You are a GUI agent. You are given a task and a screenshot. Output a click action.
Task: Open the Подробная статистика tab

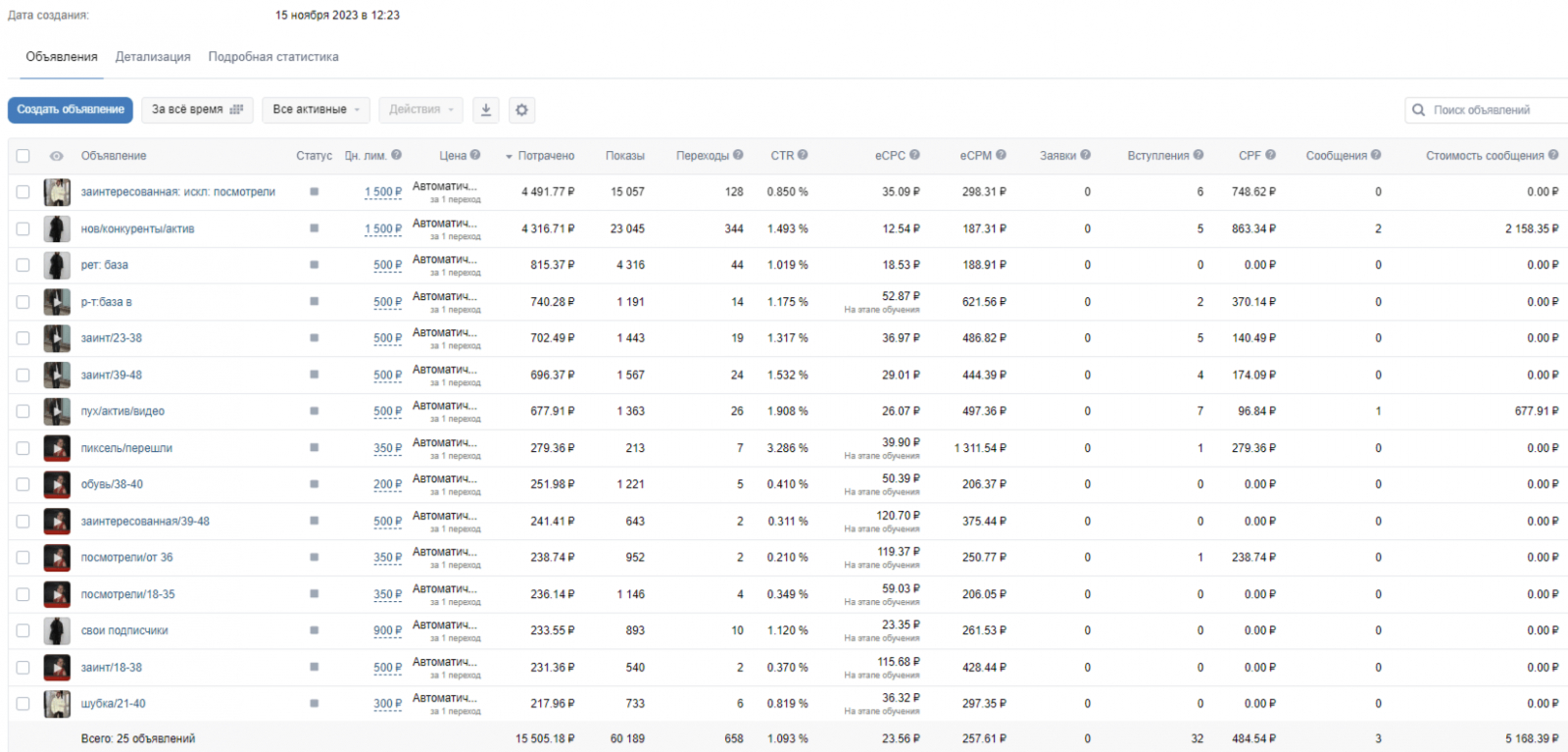pyautogui.click(x=273, y=57)
